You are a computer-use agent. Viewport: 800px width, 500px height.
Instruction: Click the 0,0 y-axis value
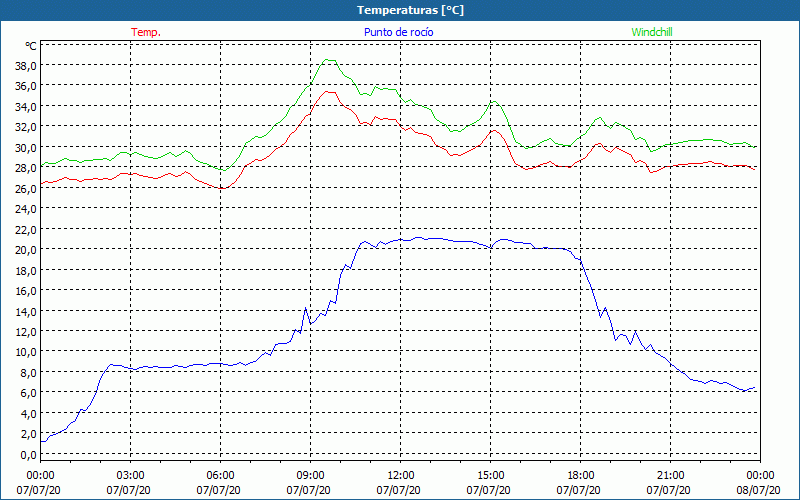click(28, 455)
